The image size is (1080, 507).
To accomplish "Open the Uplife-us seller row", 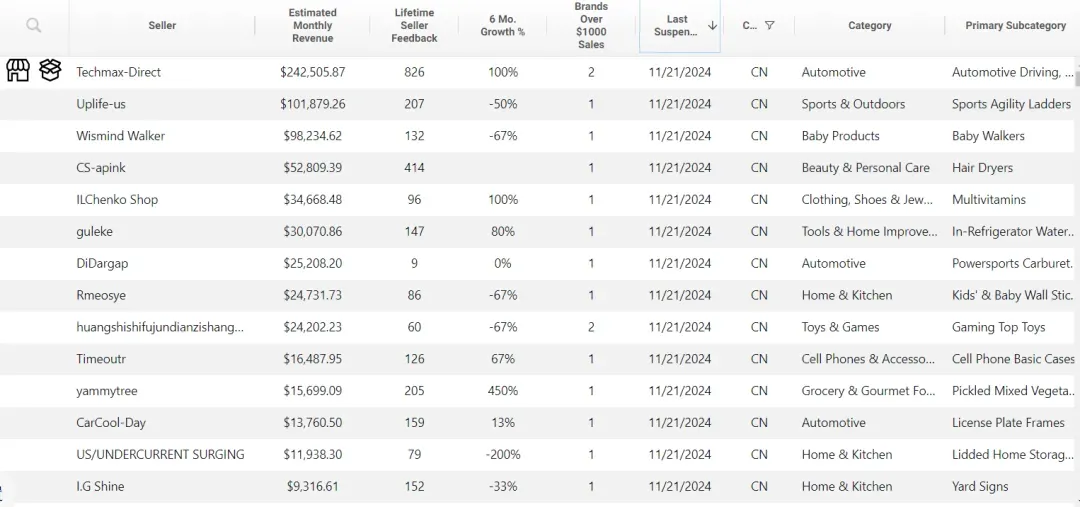I will [x=540, y=104].
